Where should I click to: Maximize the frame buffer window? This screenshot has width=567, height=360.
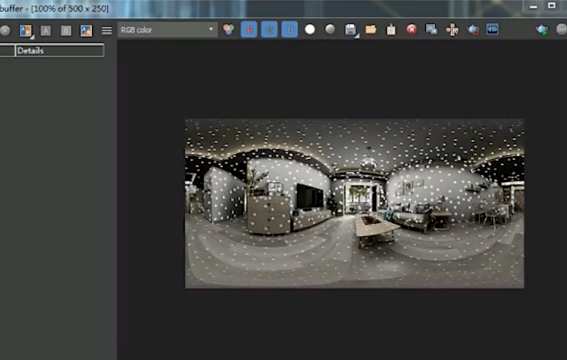tap(551, 6)
